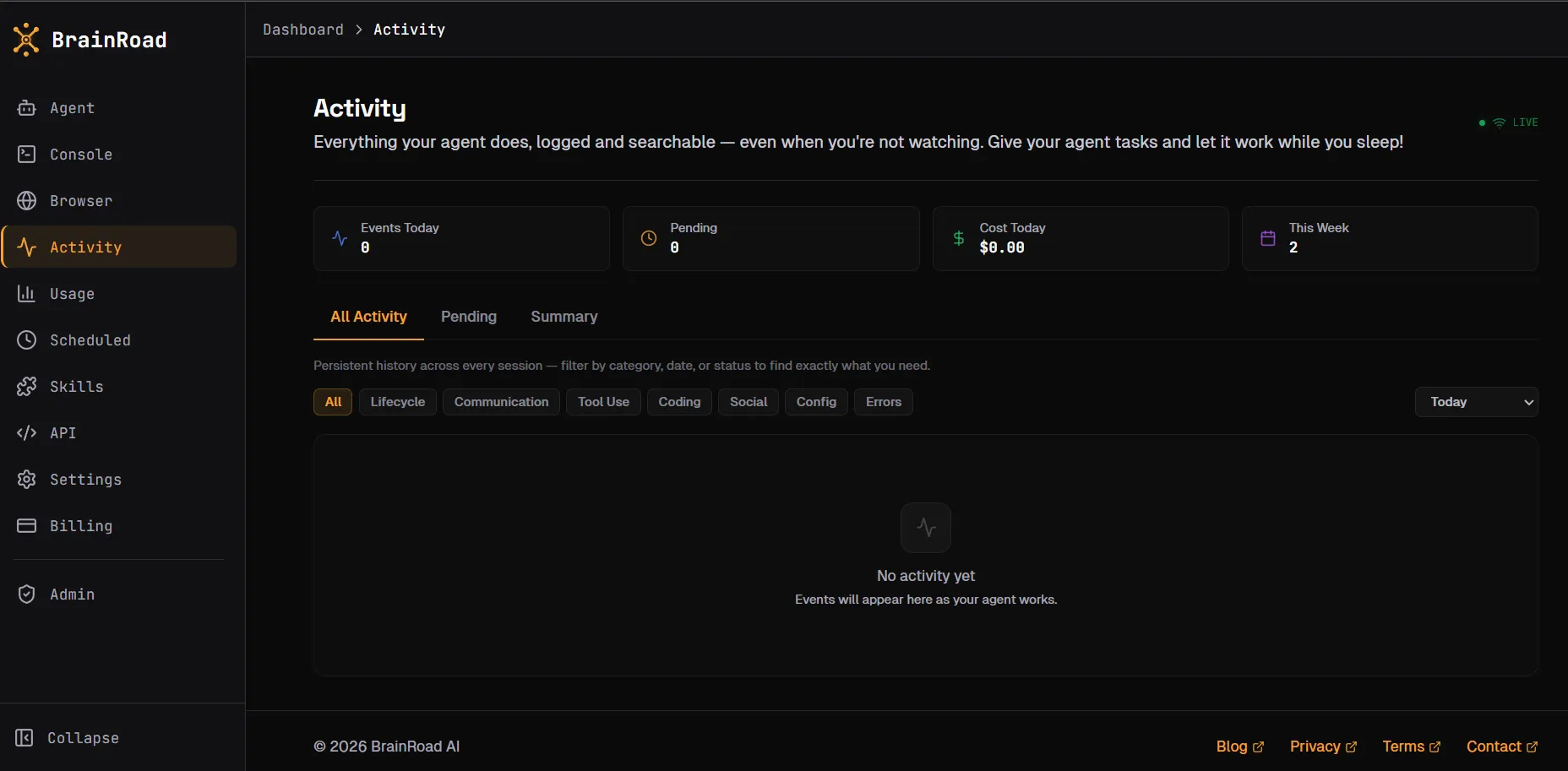Image resolution: width=1568 pixels, height=771 pixels.
Task: Click the LIVE wifi signal icon
Action: click(x=1500, y=122)
